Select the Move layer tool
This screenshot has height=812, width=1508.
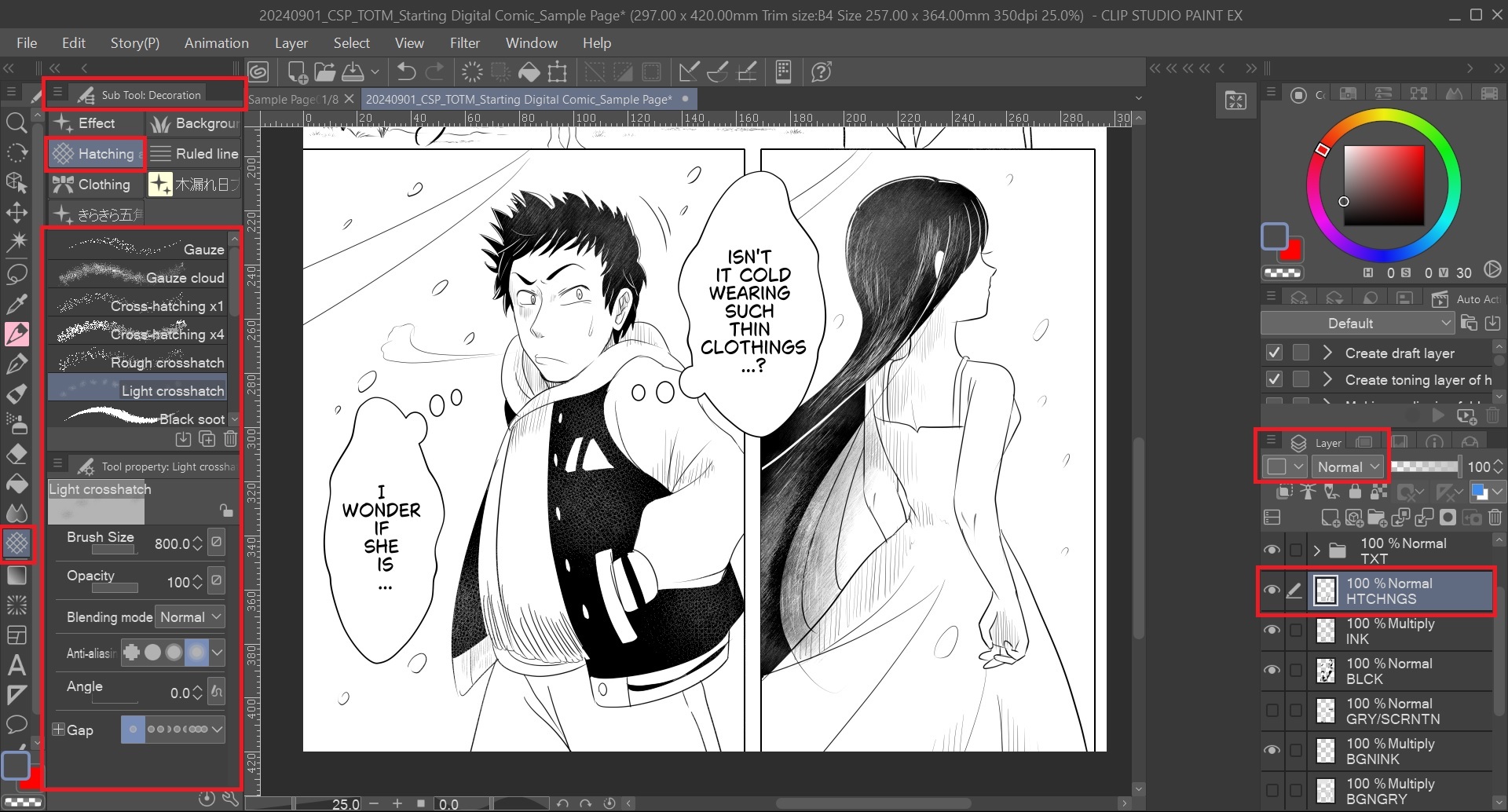(16, 213)
